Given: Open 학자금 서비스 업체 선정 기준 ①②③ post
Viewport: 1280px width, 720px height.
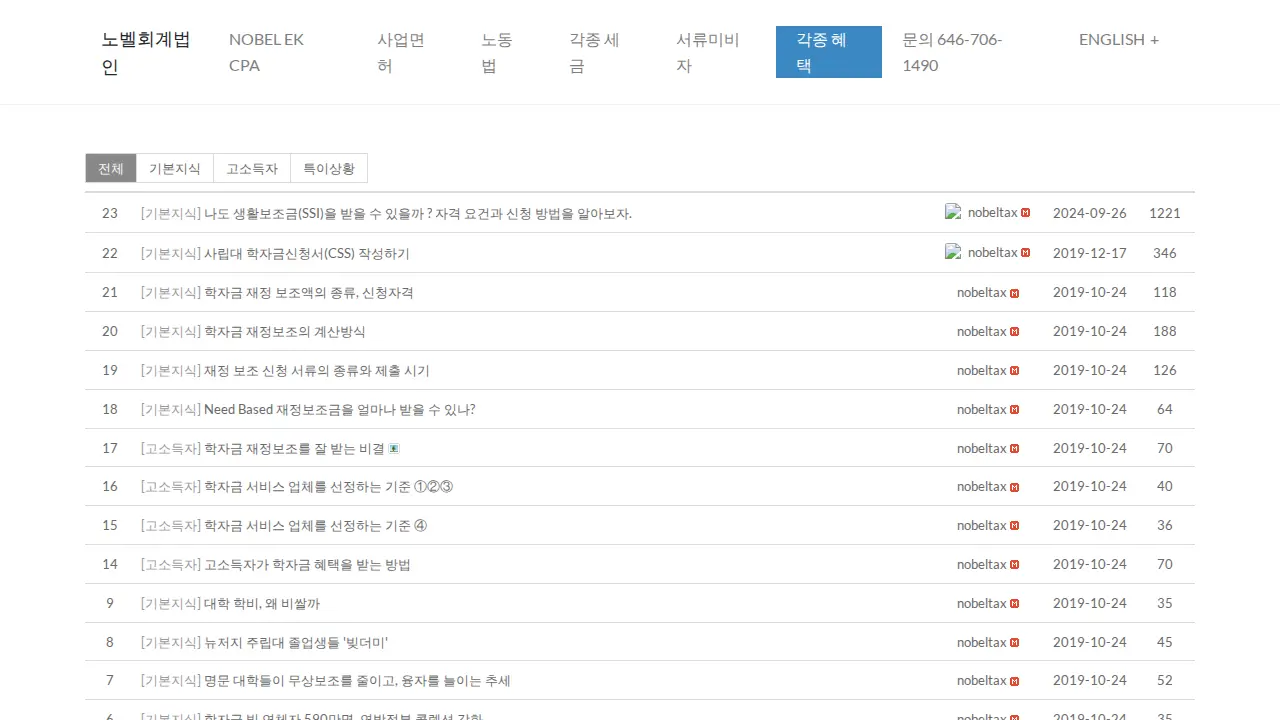Looking at the screenshot, I should pyautogui.click(x=329, y=487).
